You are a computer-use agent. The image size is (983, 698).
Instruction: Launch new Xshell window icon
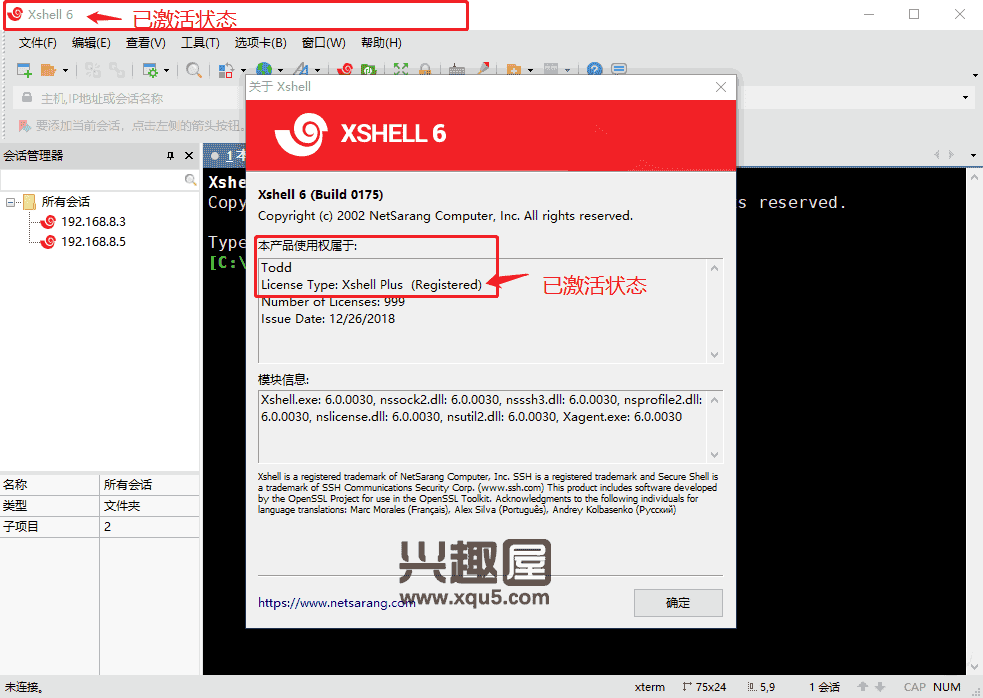click(345, 69)
